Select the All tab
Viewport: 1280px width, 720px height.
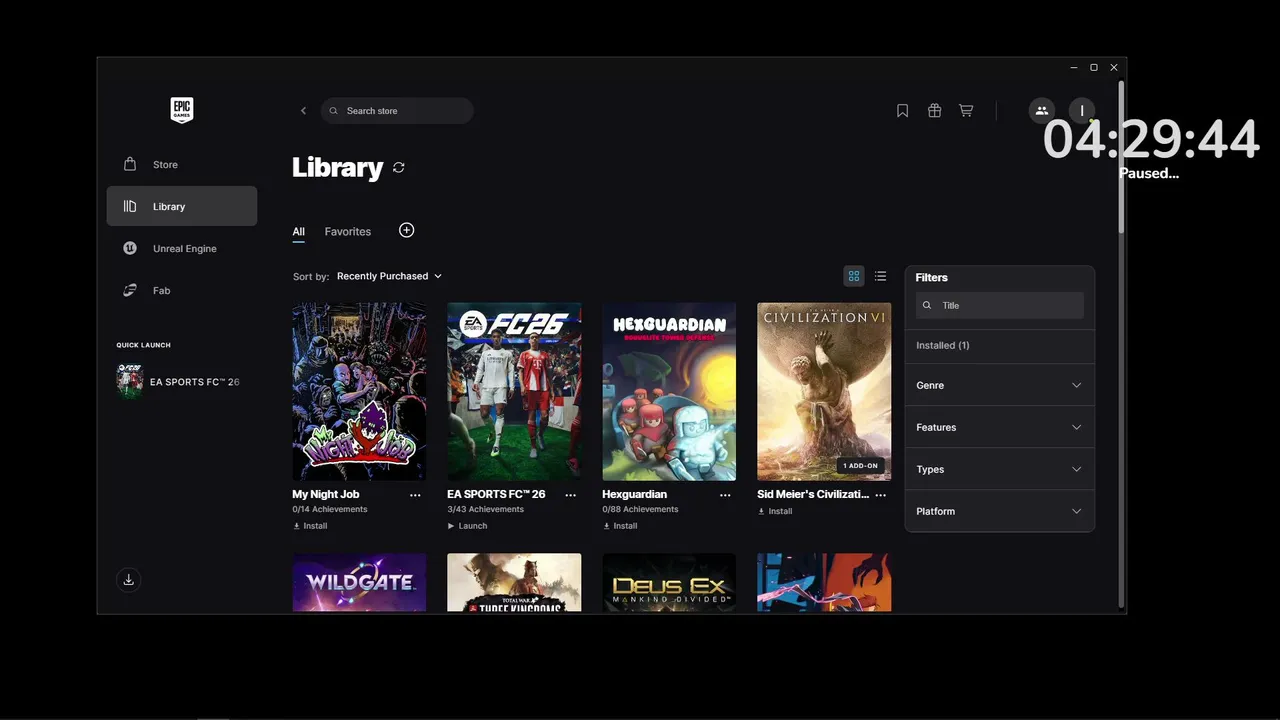[298, 232]
